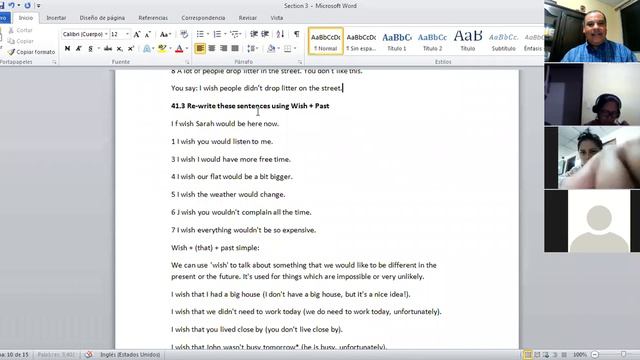Customize the quick access toolbar dropdown
The image size is (640, 360).
(x=38, y=6)
